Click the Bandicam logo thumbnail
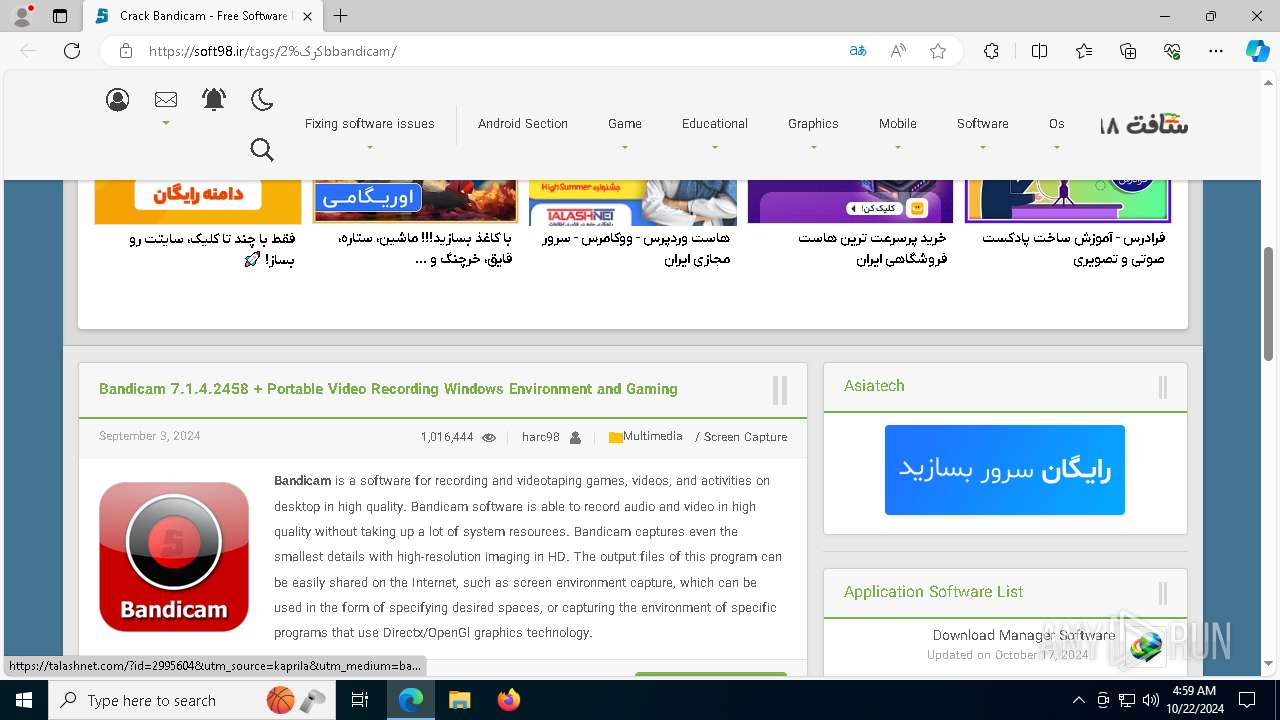 click(x=174, y=556)
